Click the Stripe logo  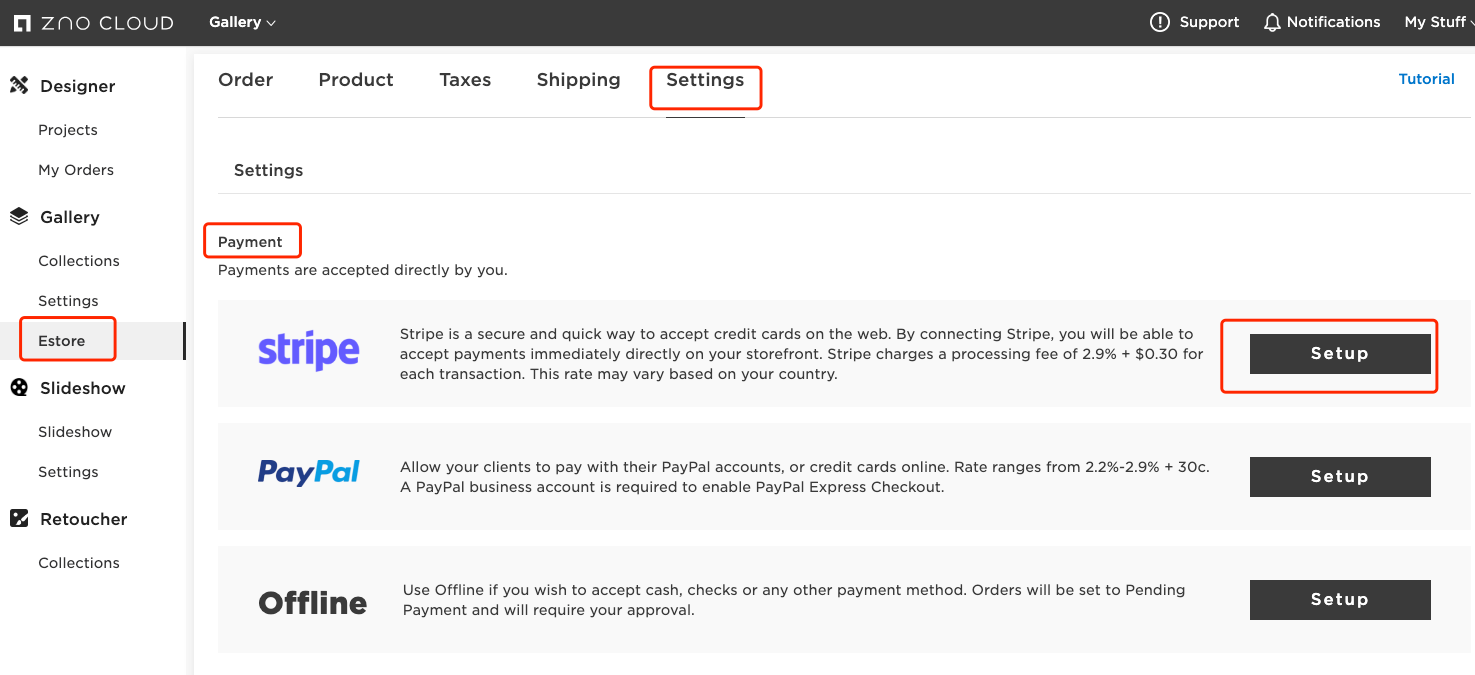[x=309, y=351]
